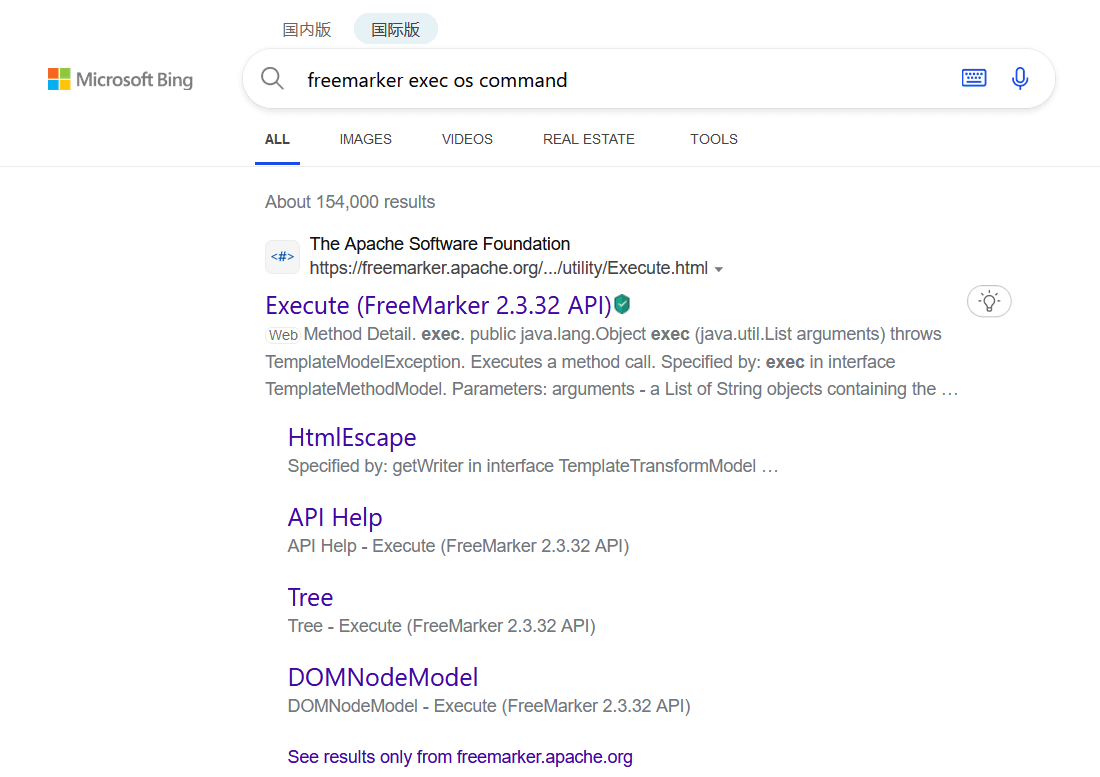Open the HtmlEscape sublink
Screen dimensions: 1100x777
pos(351,438)
